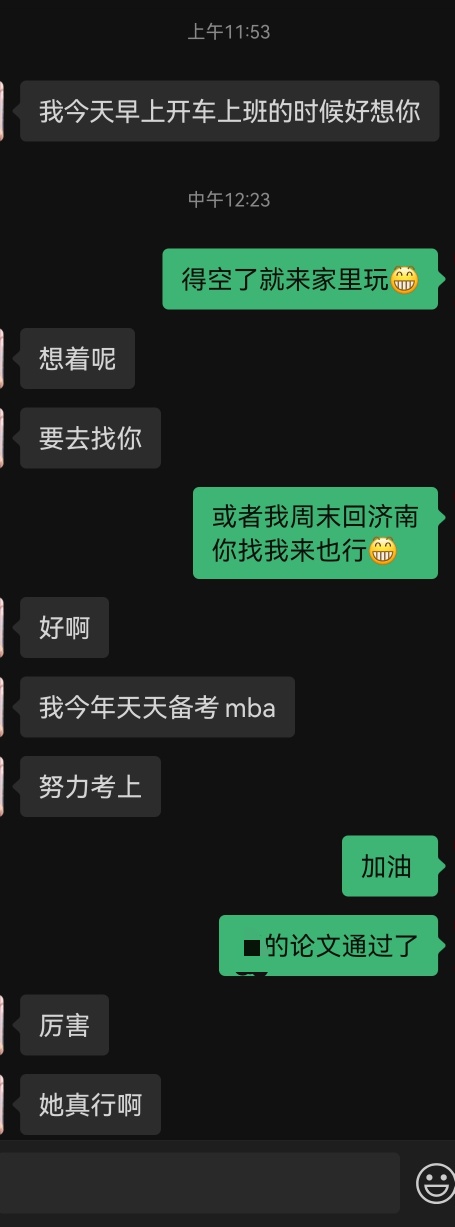
Task: Select the "努力考上" message bubble
Action: pyautogui.click(x=90, y=786)
